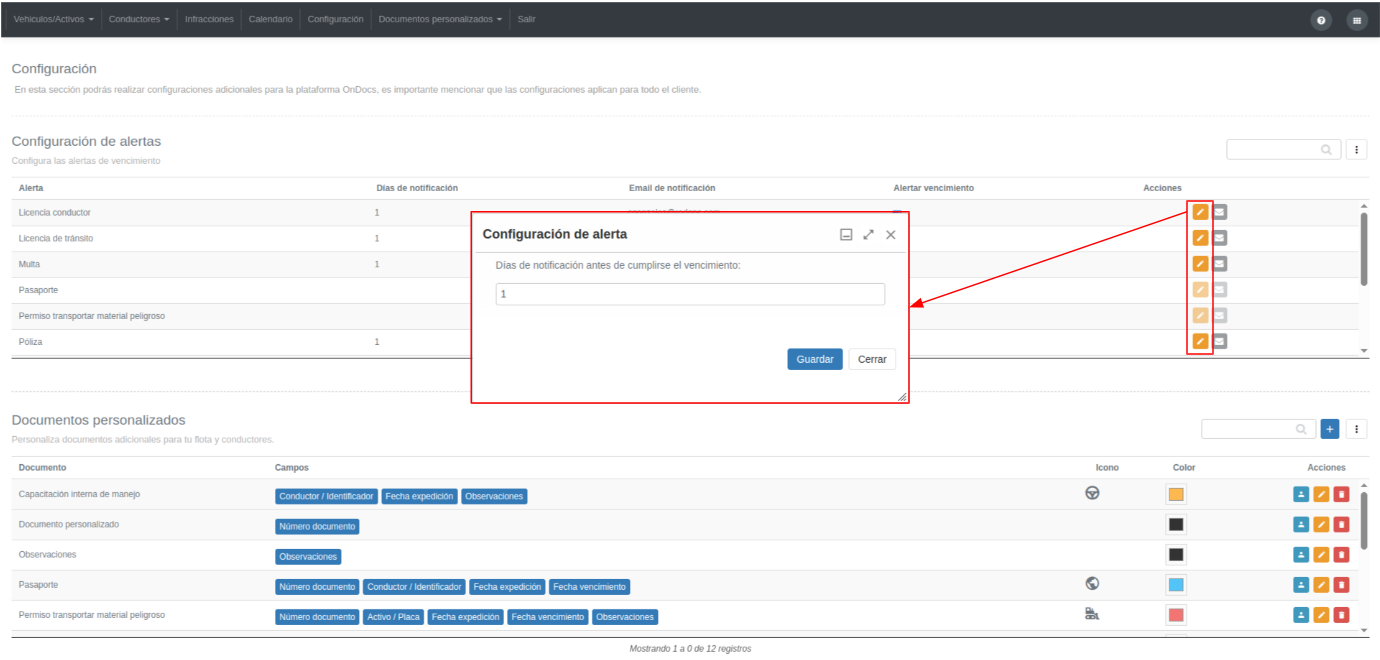This screenshot has width=1380, height=660.
Task: Click user icon for Permiso transportar material peligroso
Action: click(x=1301, y=615)
